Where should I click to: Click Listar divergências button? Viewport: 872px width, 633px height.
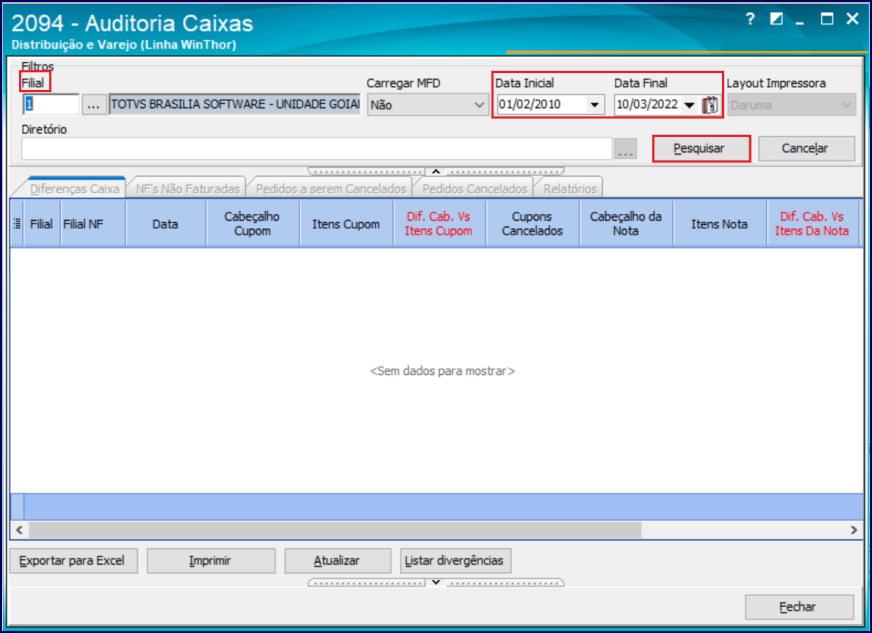[455, 561]
